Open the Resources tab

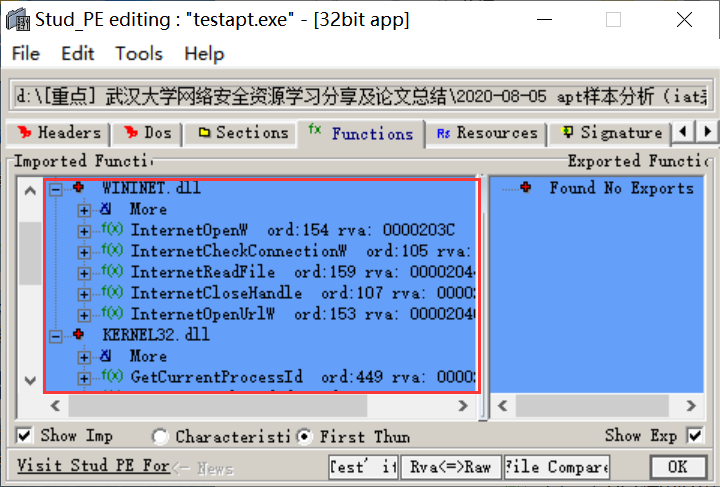pyautogui.click(x=487, y=134)
